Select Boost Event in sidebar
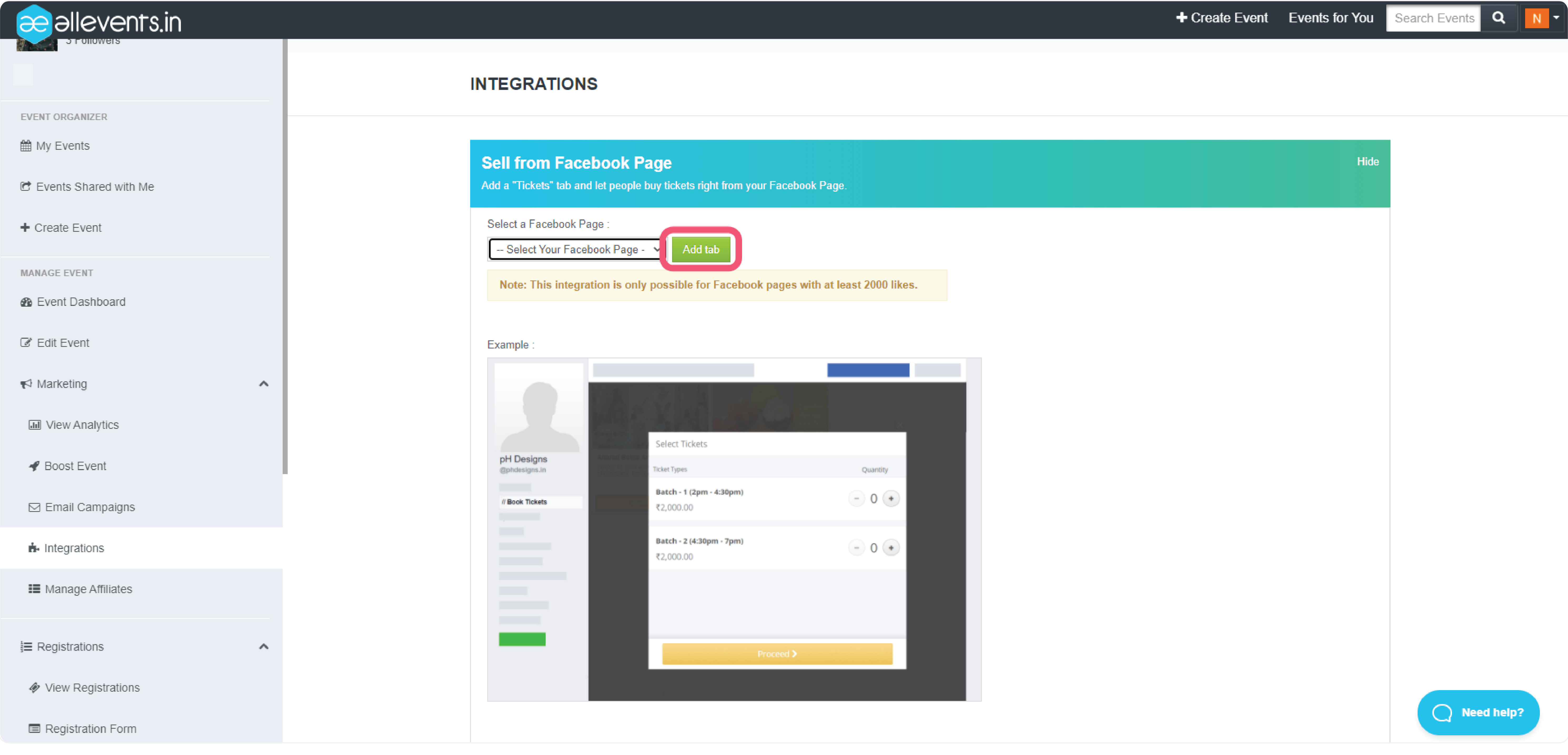This screenshot has width=1568, height=755. pos(75,466)
